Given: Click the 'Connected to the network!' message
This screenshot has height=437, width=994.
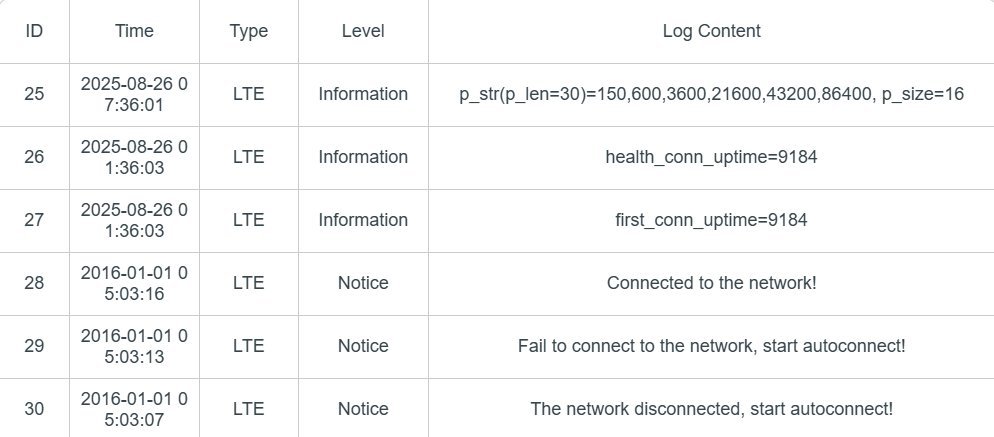Looking at the screenshot, I should 711,283.
